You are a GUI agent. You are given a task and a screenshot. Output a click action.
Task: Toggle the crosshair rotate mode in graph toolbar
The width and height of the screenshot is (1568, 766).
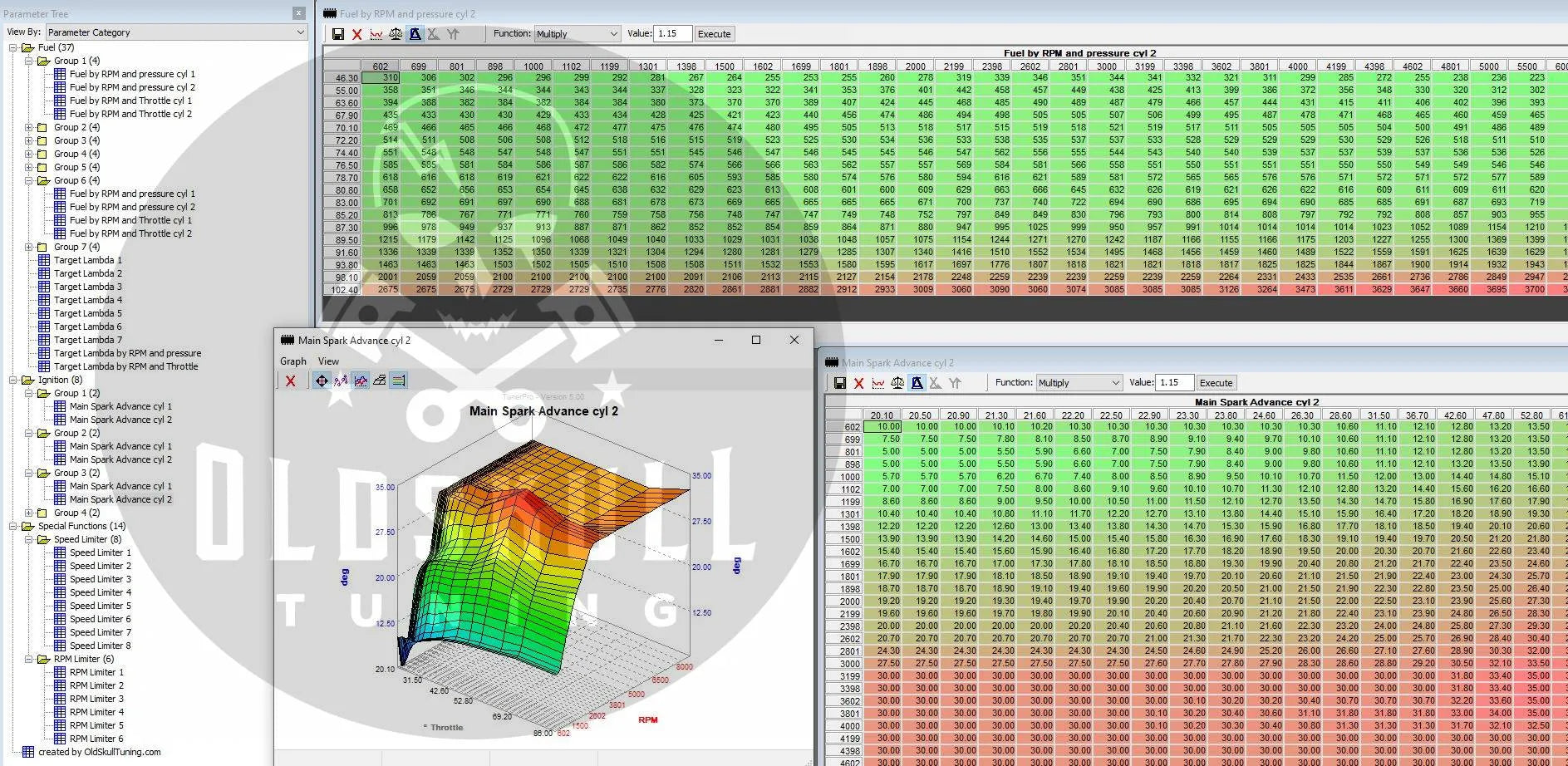tap(322, 381)
